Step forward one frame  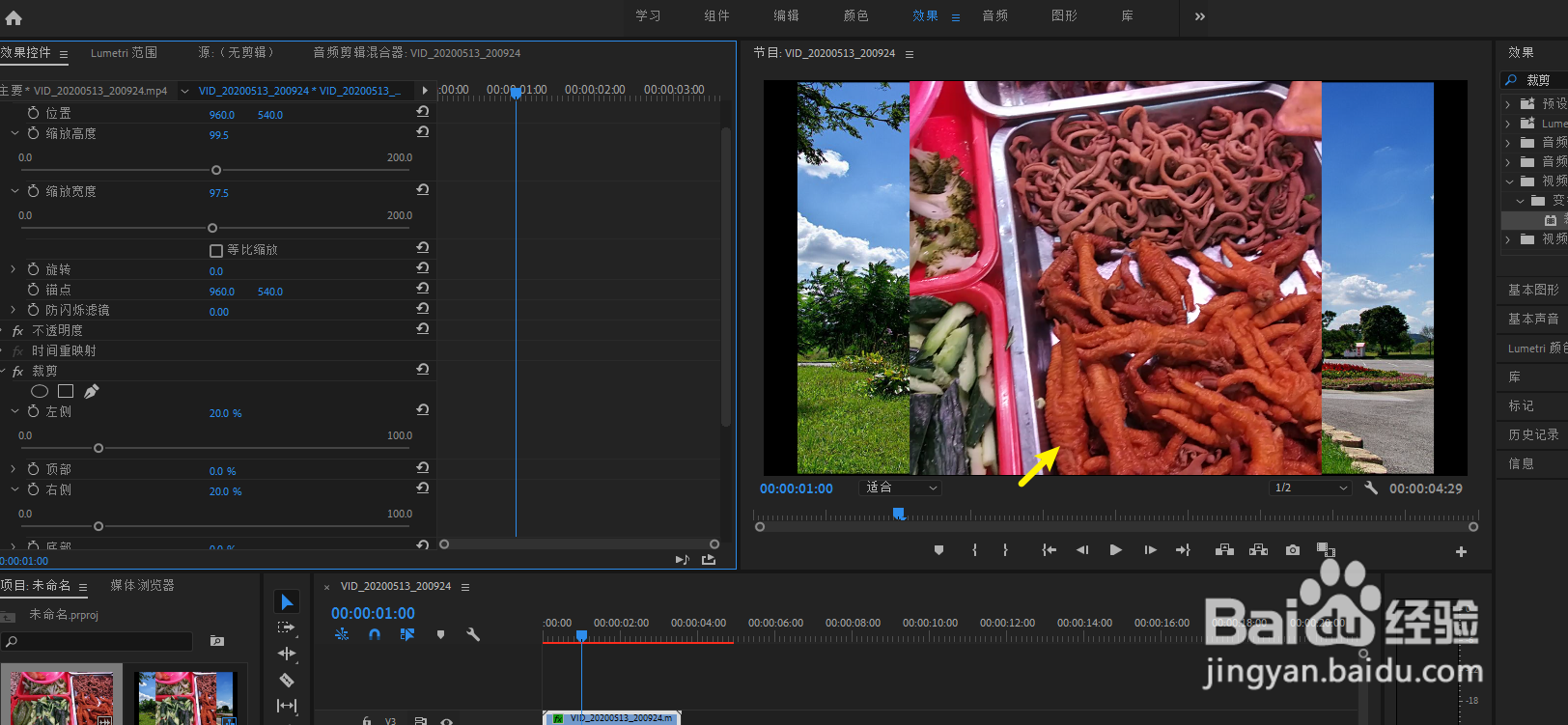pos(1150,550)
